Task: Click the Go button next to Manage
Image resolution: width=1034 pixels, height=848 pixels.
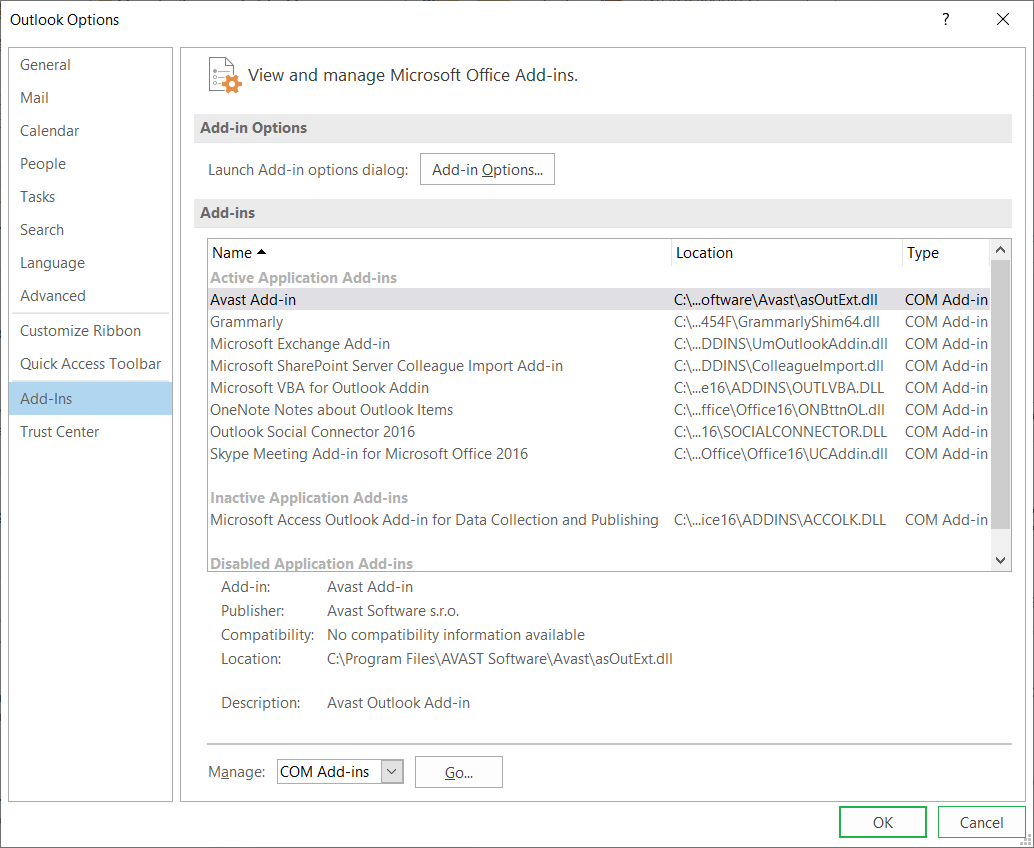Action: (459, 772)
